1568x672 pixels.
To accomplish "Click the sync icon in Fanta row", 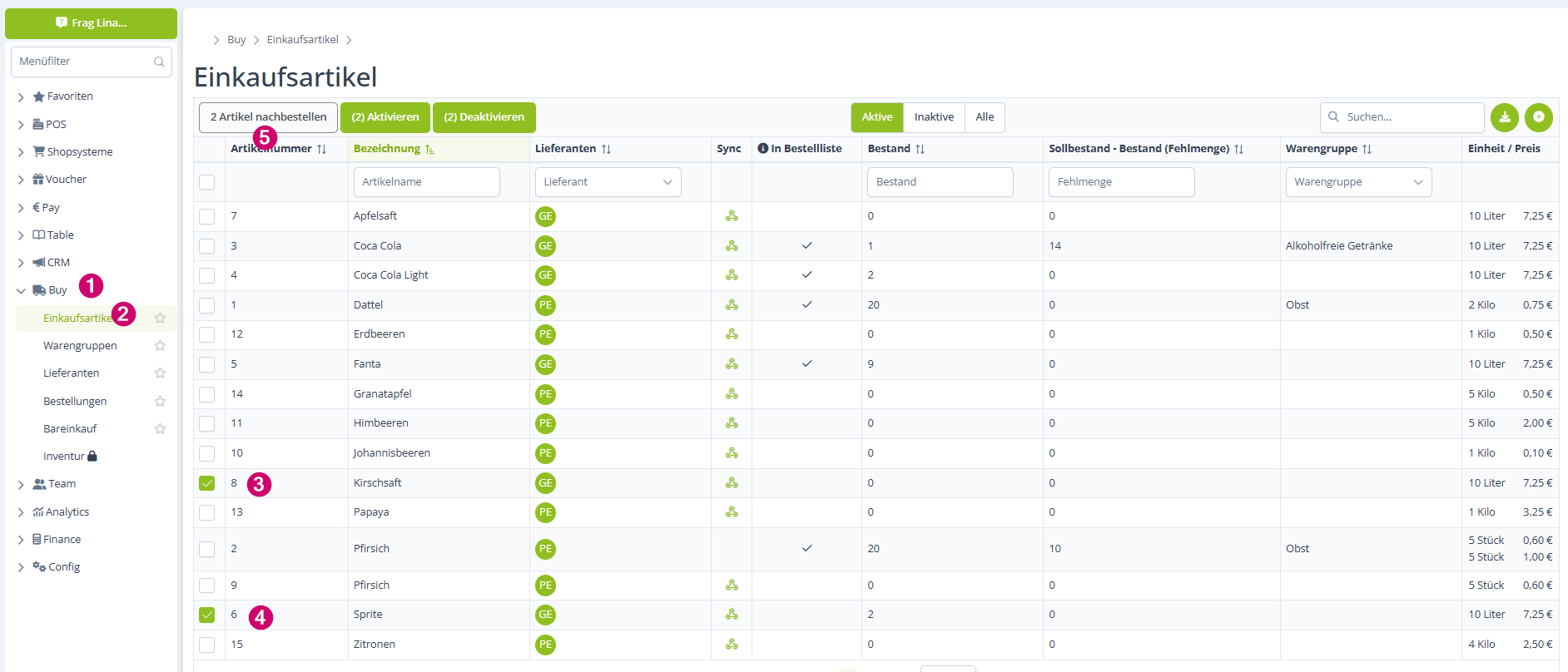I will coord(732,364).
